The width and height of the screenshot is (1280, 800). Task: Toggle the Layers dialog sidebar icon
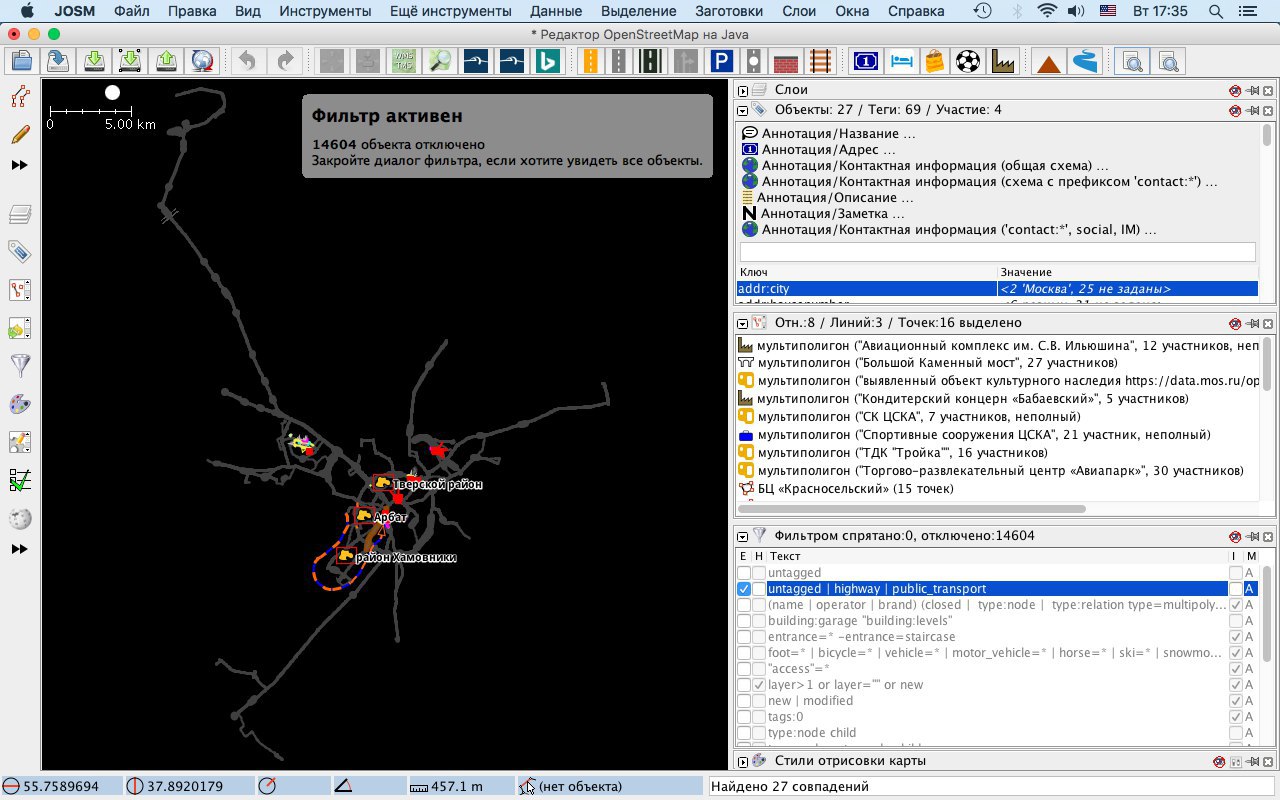(x=20, y=214)
